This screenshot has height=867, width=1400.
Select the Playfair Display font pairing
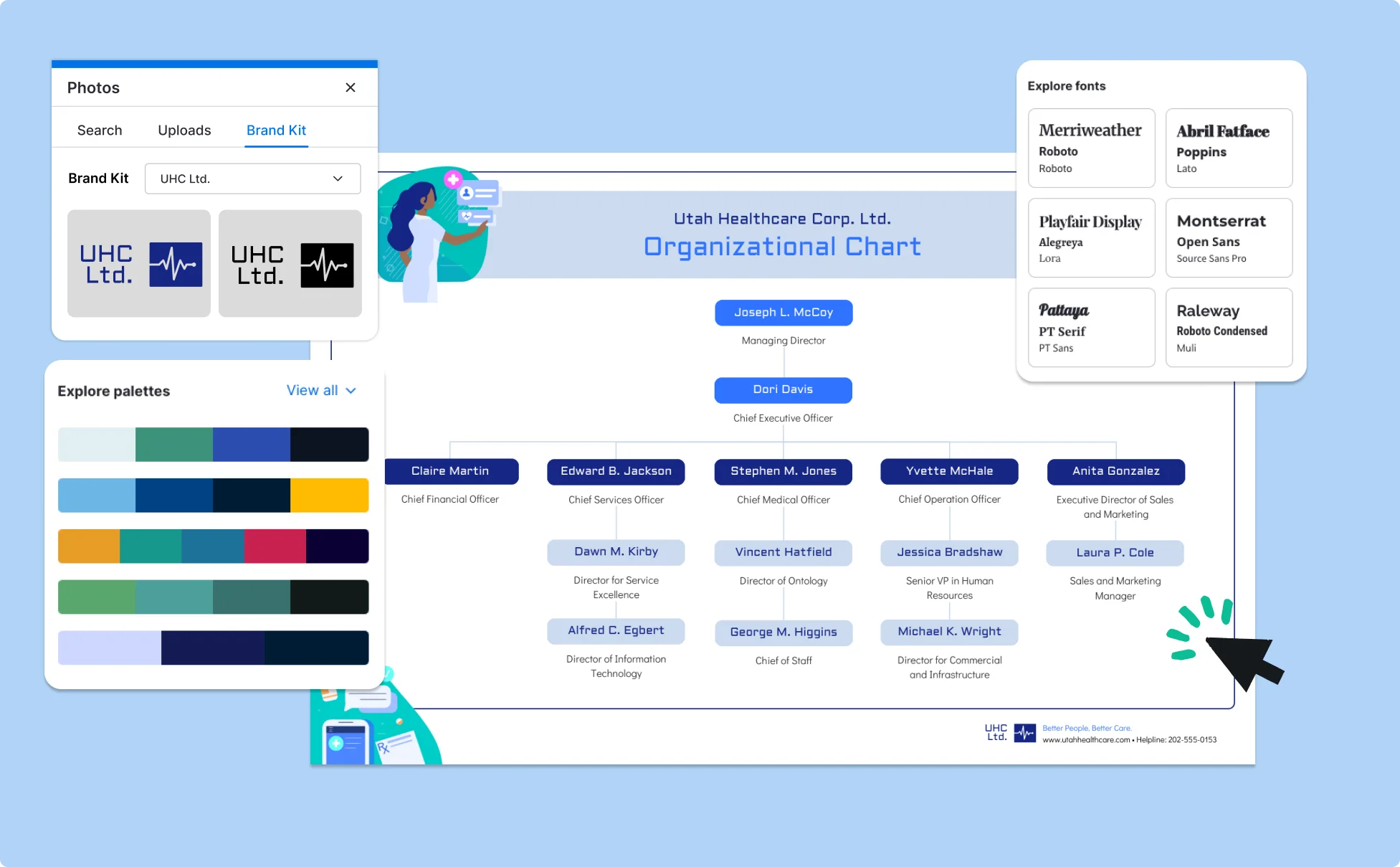click(x=1090, y=237)
